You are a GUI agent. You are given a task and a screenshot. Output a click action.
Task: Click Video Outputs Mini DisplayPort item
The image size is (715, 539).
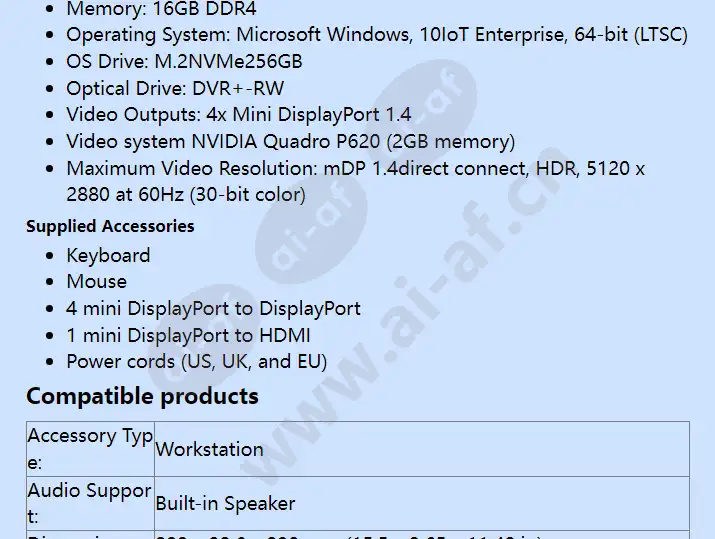point(239,114)
